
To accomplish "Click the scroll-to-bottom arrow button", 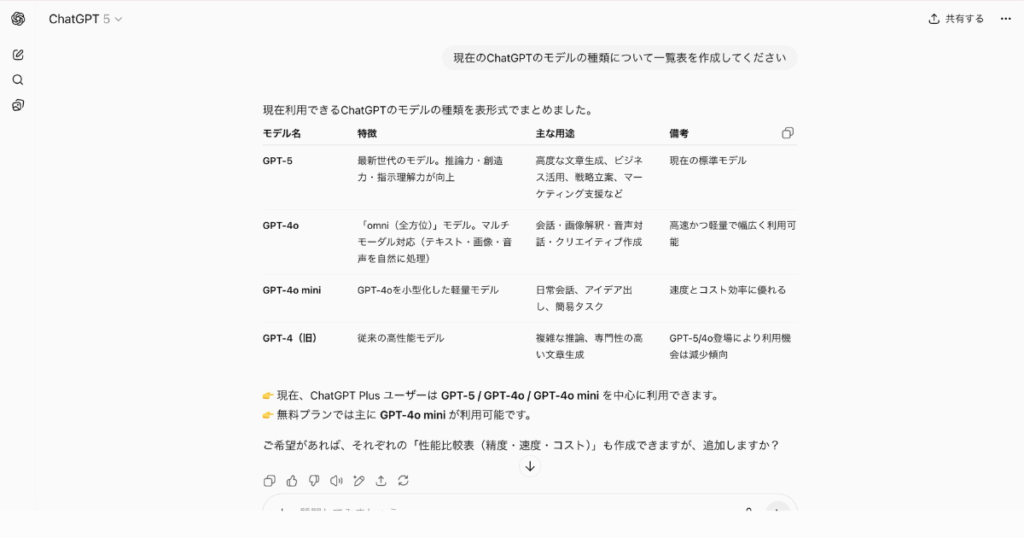I will (530, 466).
